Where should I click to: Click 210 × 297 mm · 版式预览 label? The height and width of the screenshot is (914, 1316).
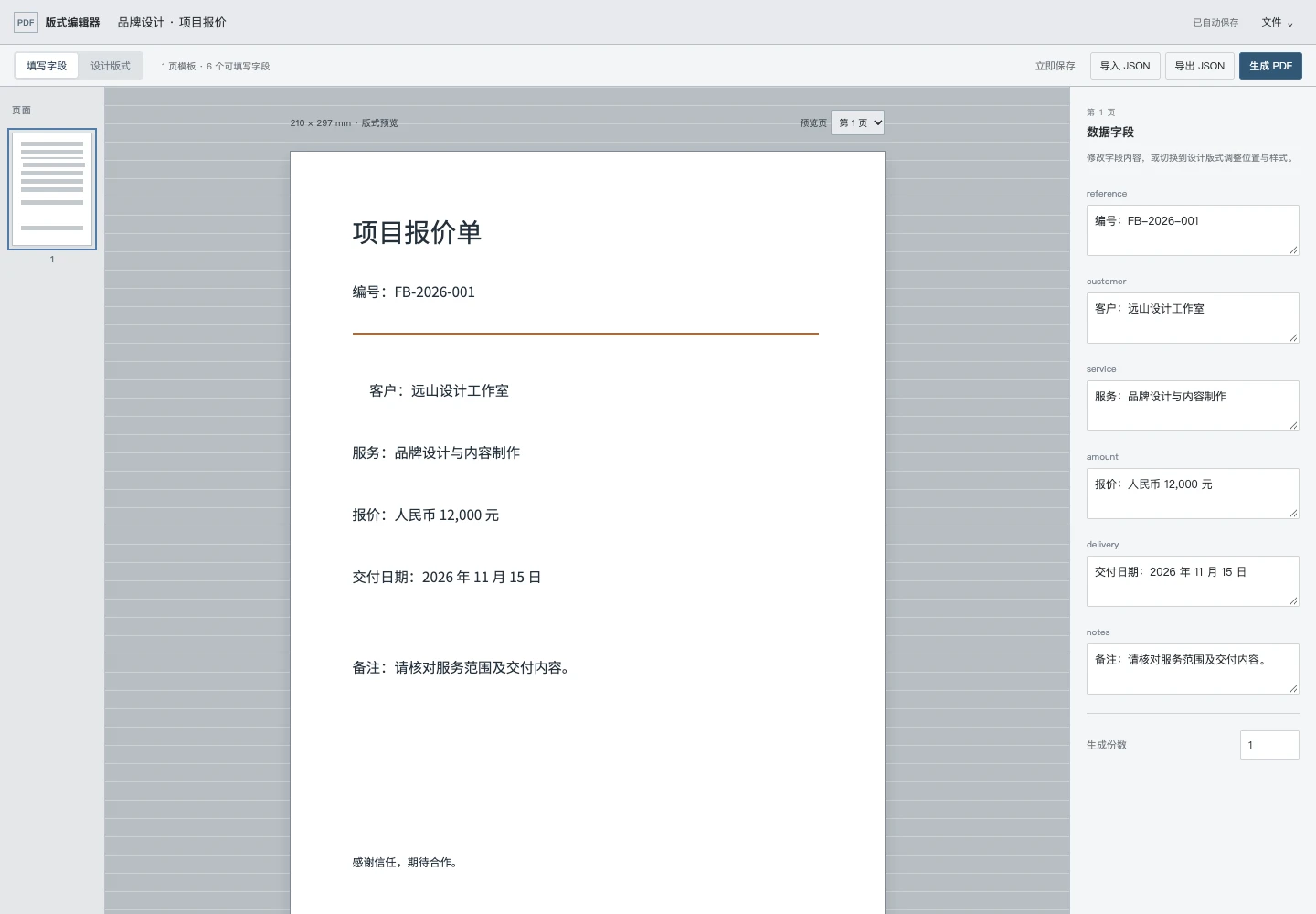pos(344,123)
